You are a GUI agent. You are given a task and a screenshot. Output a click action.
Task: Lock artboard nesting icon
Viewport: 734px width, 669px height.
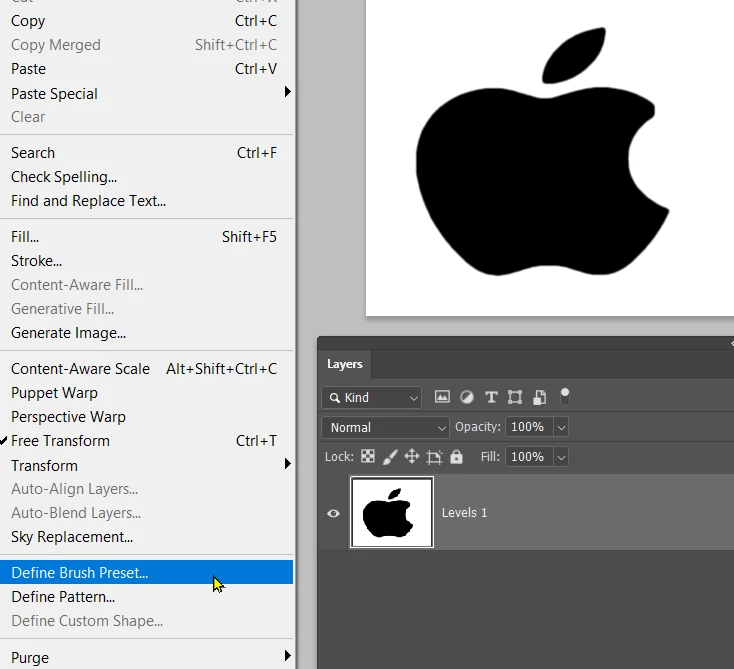[x=434, y=456]
